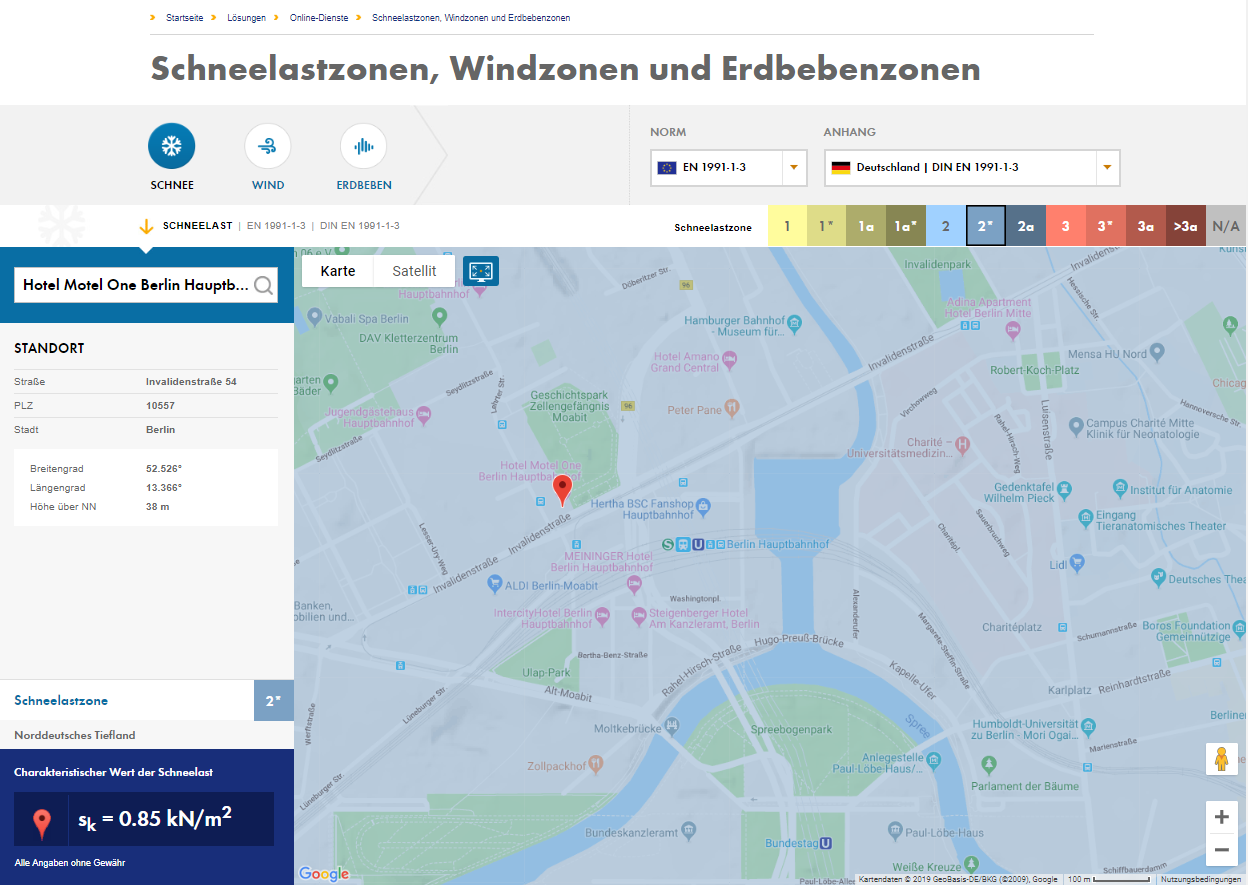The image size is (1248, 885).
Task: Select Schneelastzone 3
Action: click(1065, 226)
